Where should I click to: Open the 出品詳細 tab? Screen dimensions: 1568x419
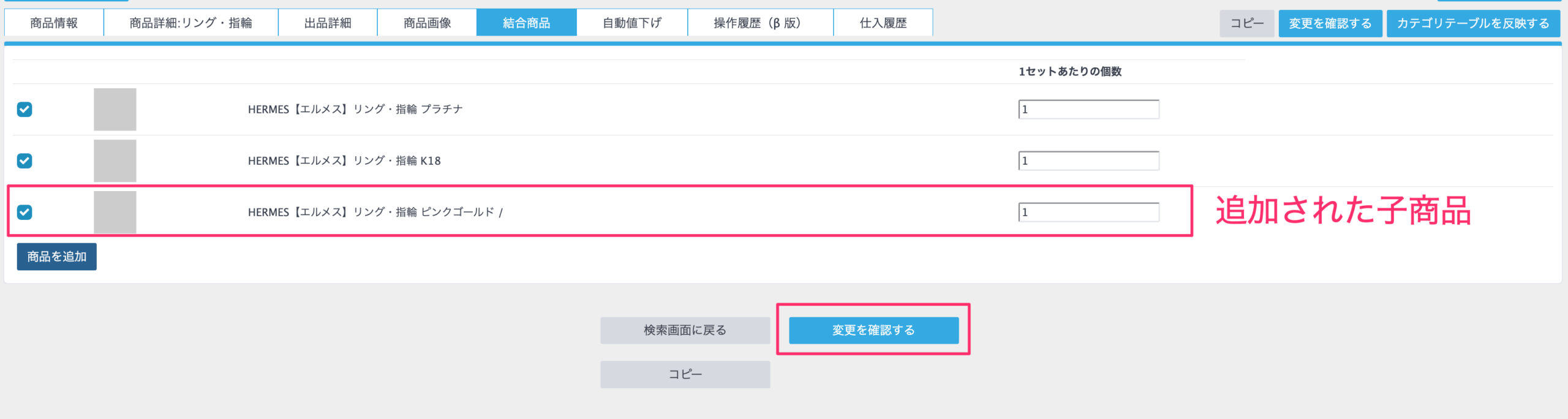tap(328, 23)
